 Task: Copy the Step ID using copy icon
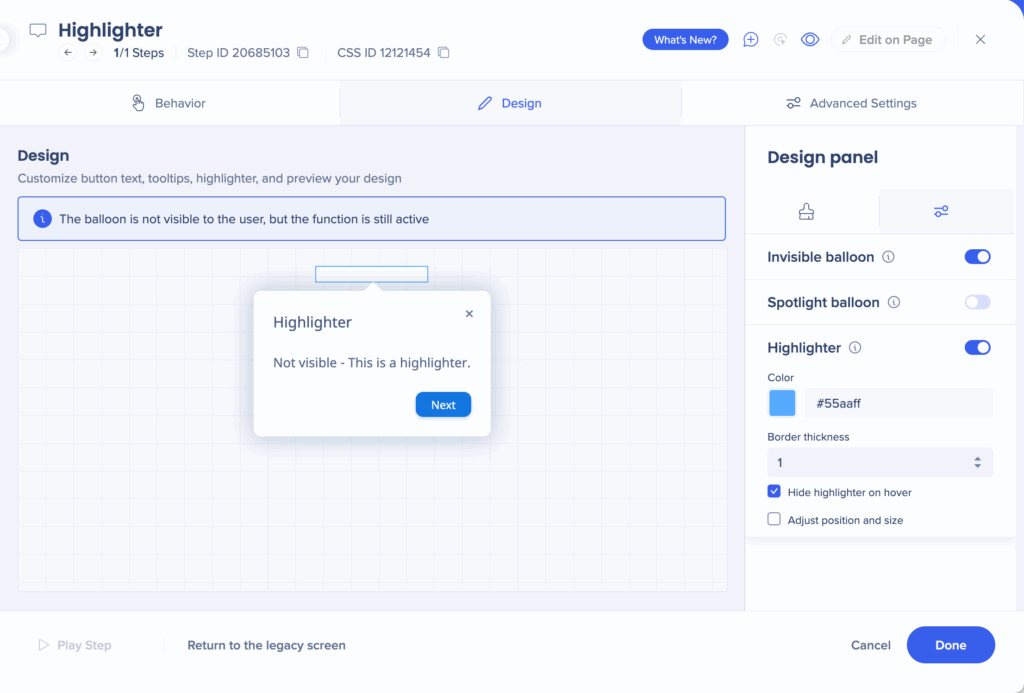[303, 53]
